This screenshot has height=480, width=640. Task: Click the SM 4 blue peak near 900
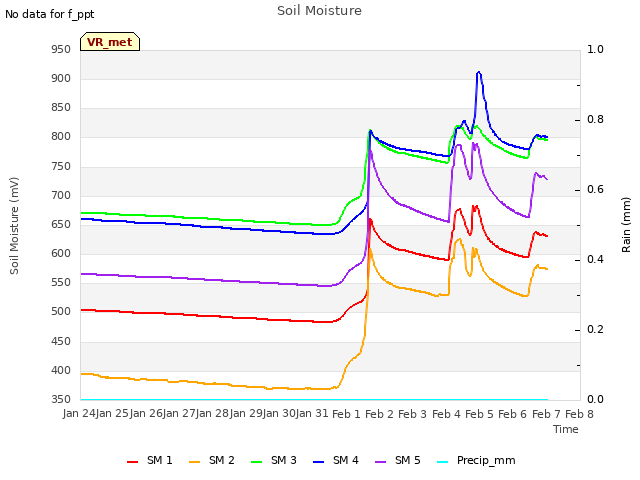click(x=478, y=73)
